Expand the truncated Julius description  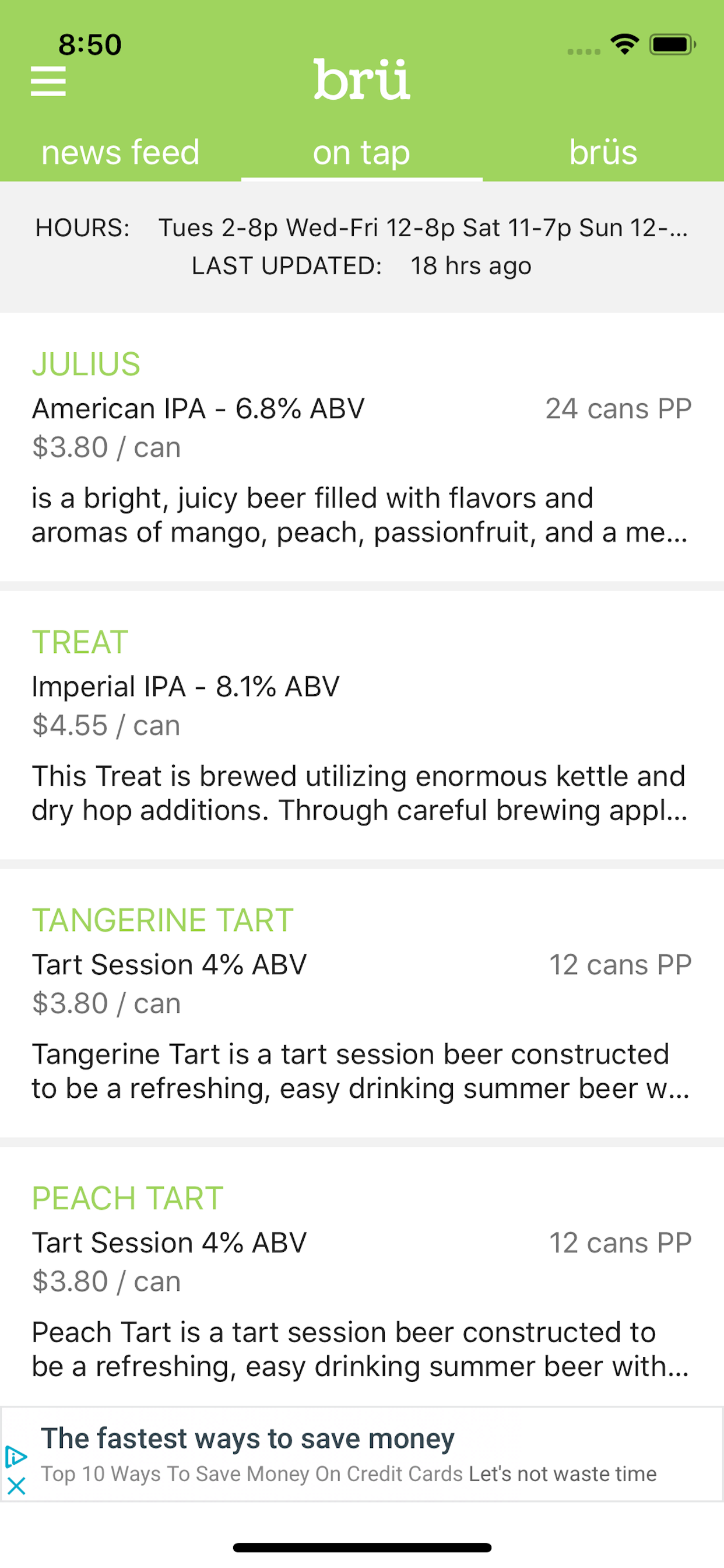(x=360, y=515)
